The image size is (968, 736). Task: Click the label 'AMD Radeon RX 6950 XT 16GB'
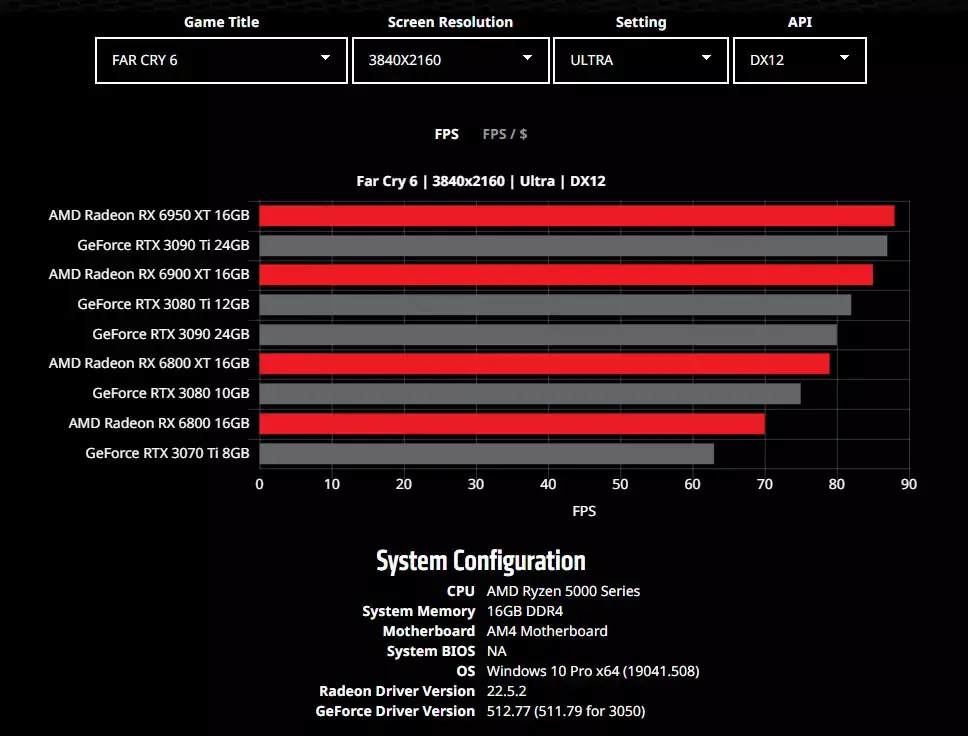point(149,215)
